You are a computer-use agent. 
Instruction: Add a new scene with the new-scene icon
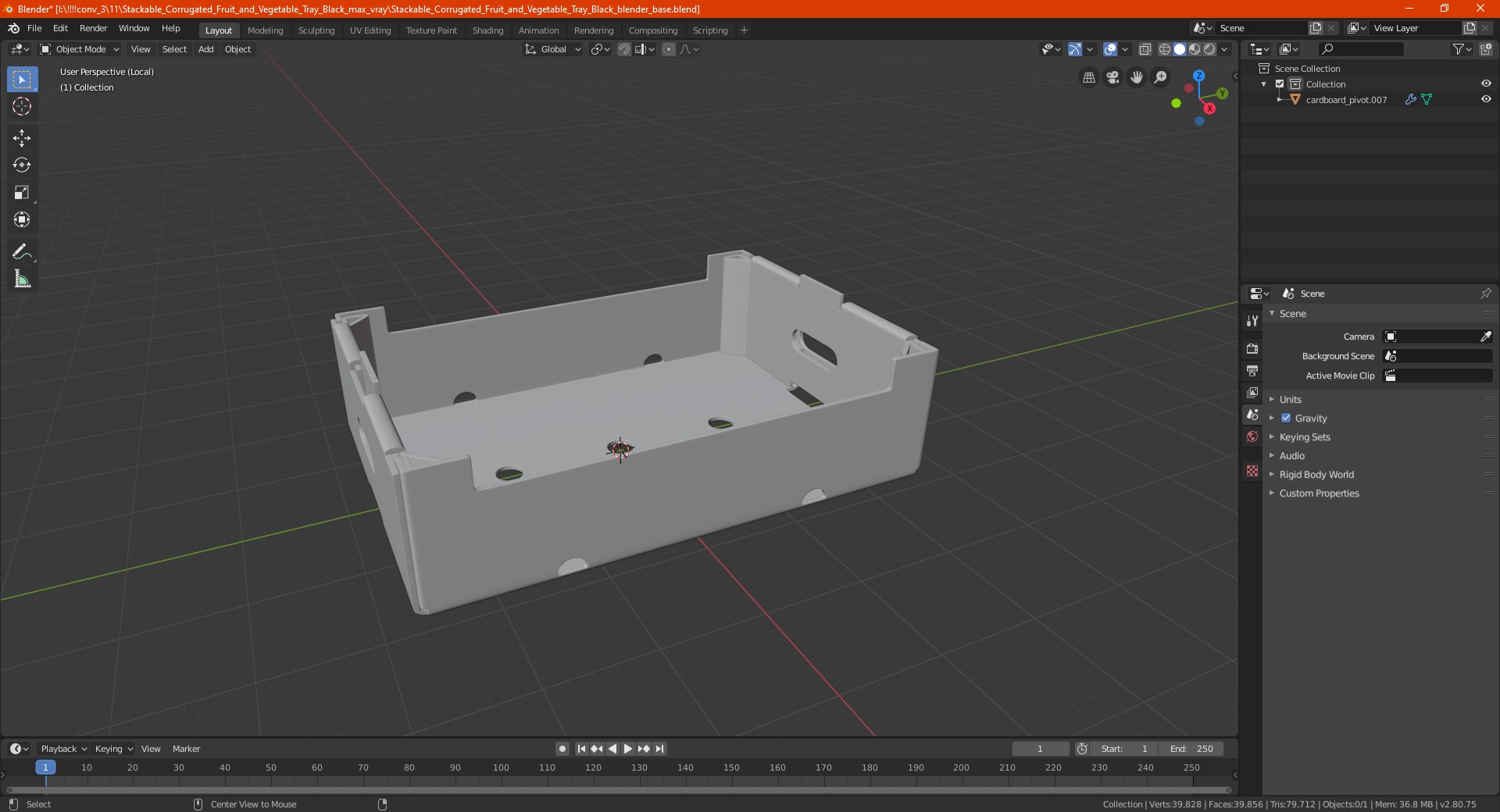[1316, 28]
